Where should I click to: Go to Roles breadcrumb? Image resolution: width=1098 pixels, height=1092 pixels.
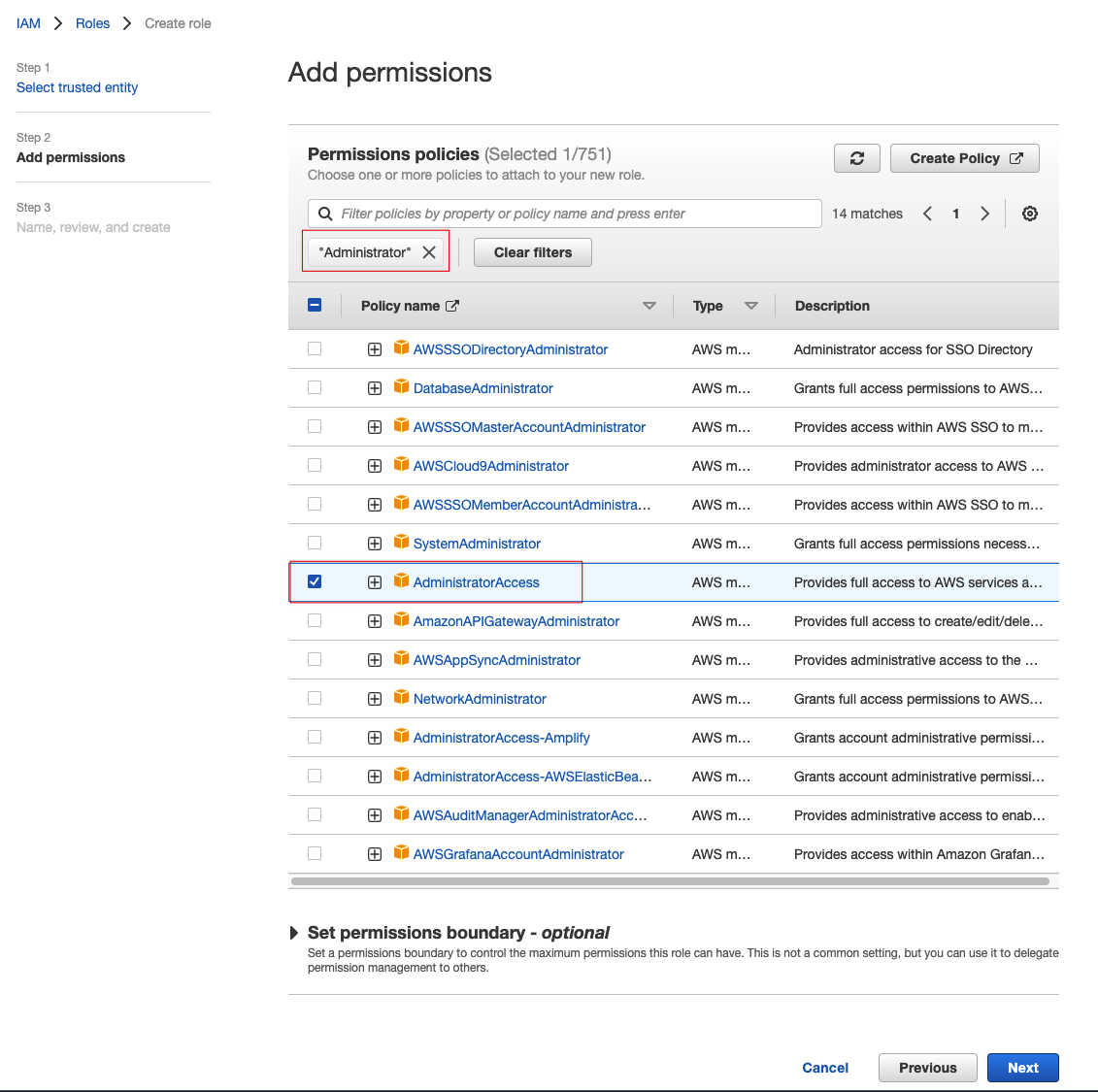pos(92,23)
